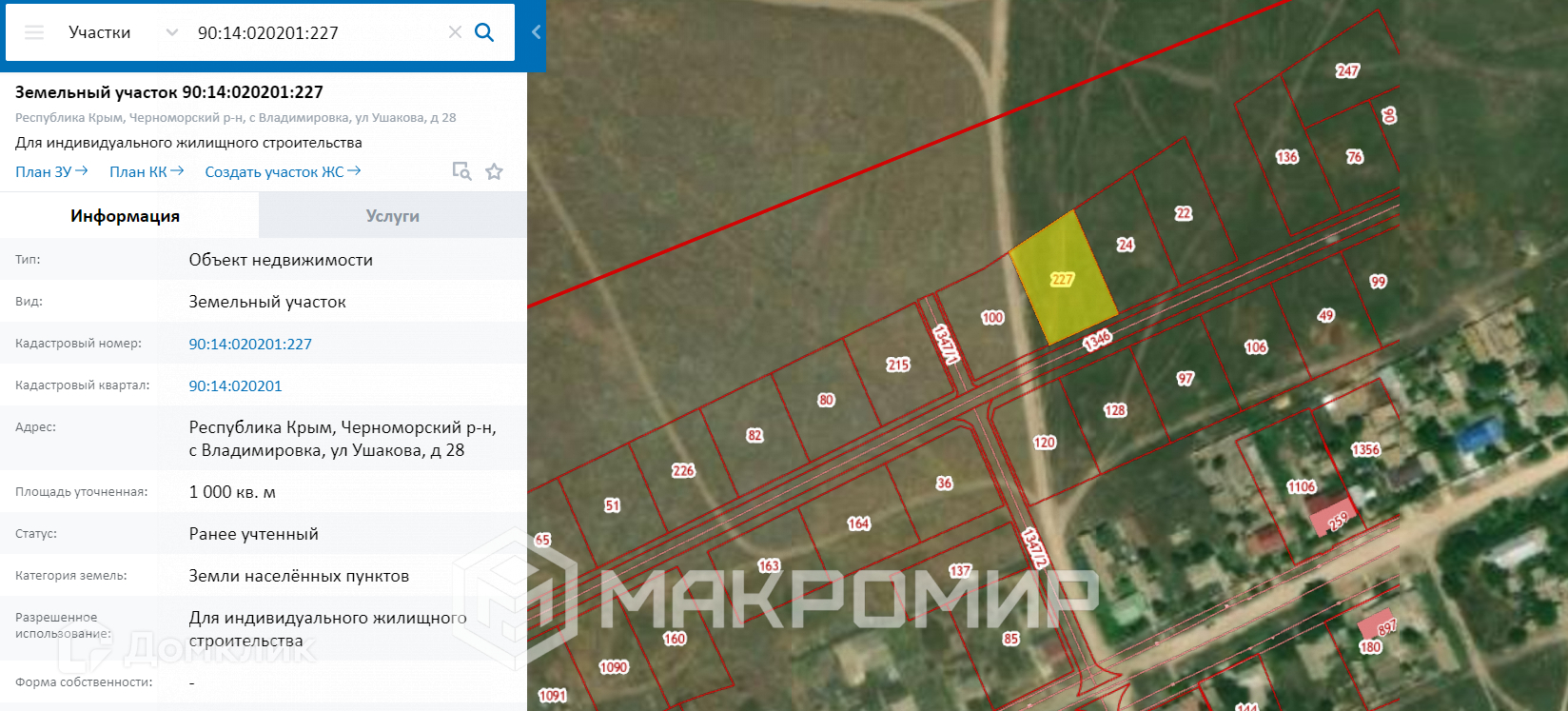The height and width of the screenshot is (711, 1568).
Task: Choose parcel 85 on the map
Action: click(x=1010, y=639)
